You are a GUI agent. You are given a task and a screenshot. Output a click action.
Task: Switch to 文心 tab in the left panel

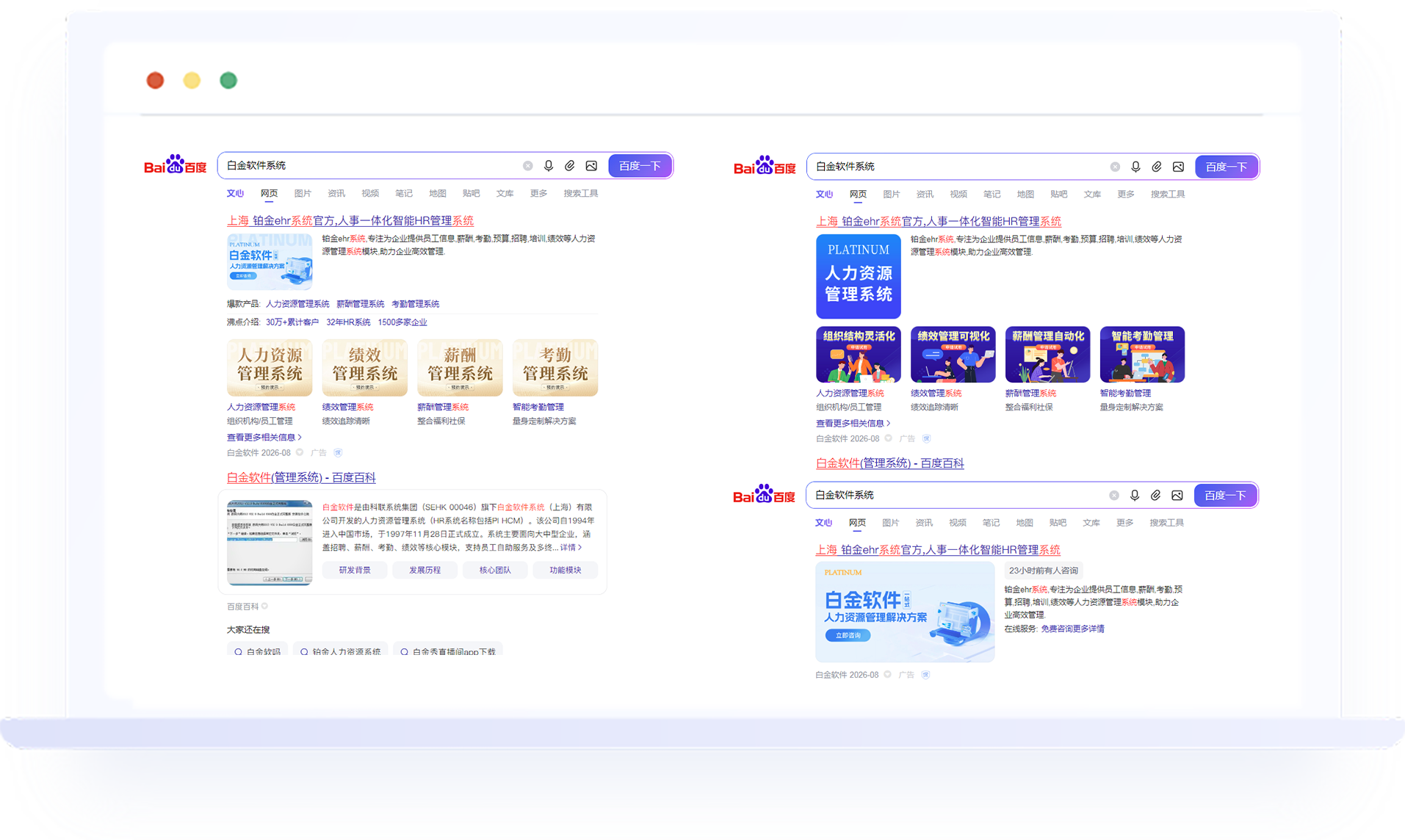click(235, 194)
